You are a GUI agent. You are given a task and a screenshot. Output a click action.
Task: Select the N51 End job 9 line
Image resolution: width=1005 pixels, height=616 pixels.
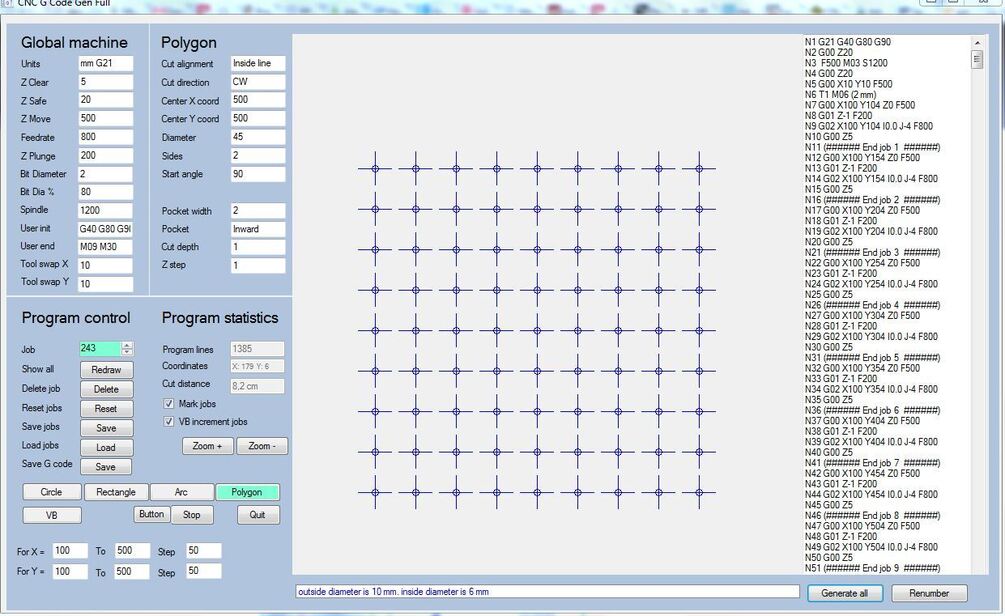pyautogui.click(x=872, y=568)
